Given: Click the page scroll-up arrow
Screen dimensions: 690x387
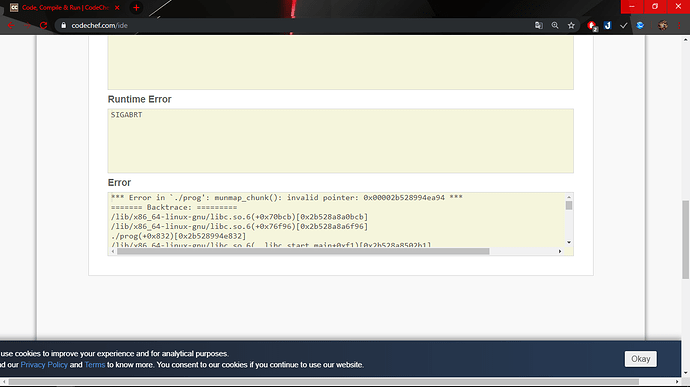Looking at the screenshot, I should pos(686,40).
